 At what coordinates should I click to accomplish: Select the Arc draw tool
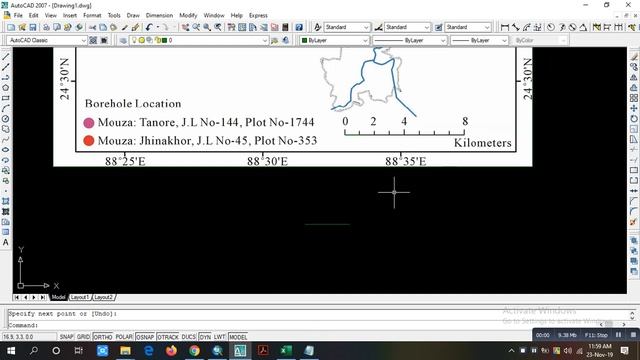(x=6, y=108)
